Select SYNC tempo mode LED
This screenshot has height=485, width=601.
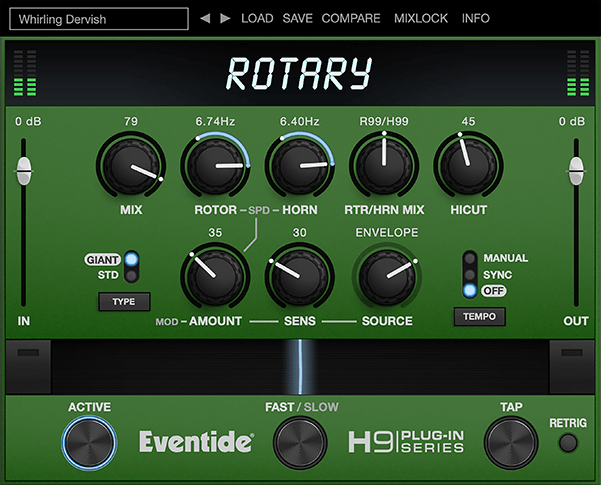(x=470, y=275)
